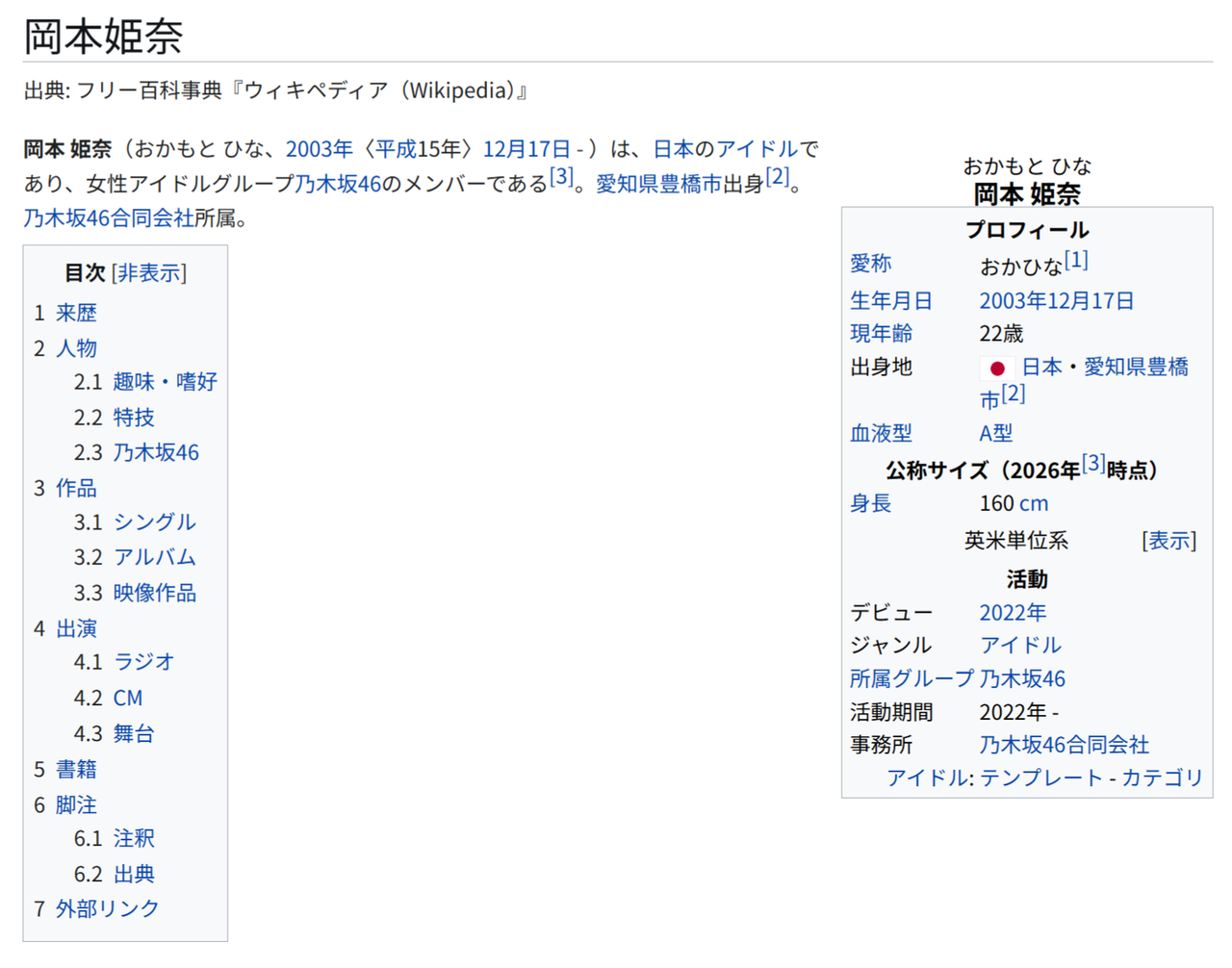Image resolution: width=1232 pixels, height=968 pixels.
Task: Open subsection 2.1 趣味・嗜好
Action: (x=166, y=382)
